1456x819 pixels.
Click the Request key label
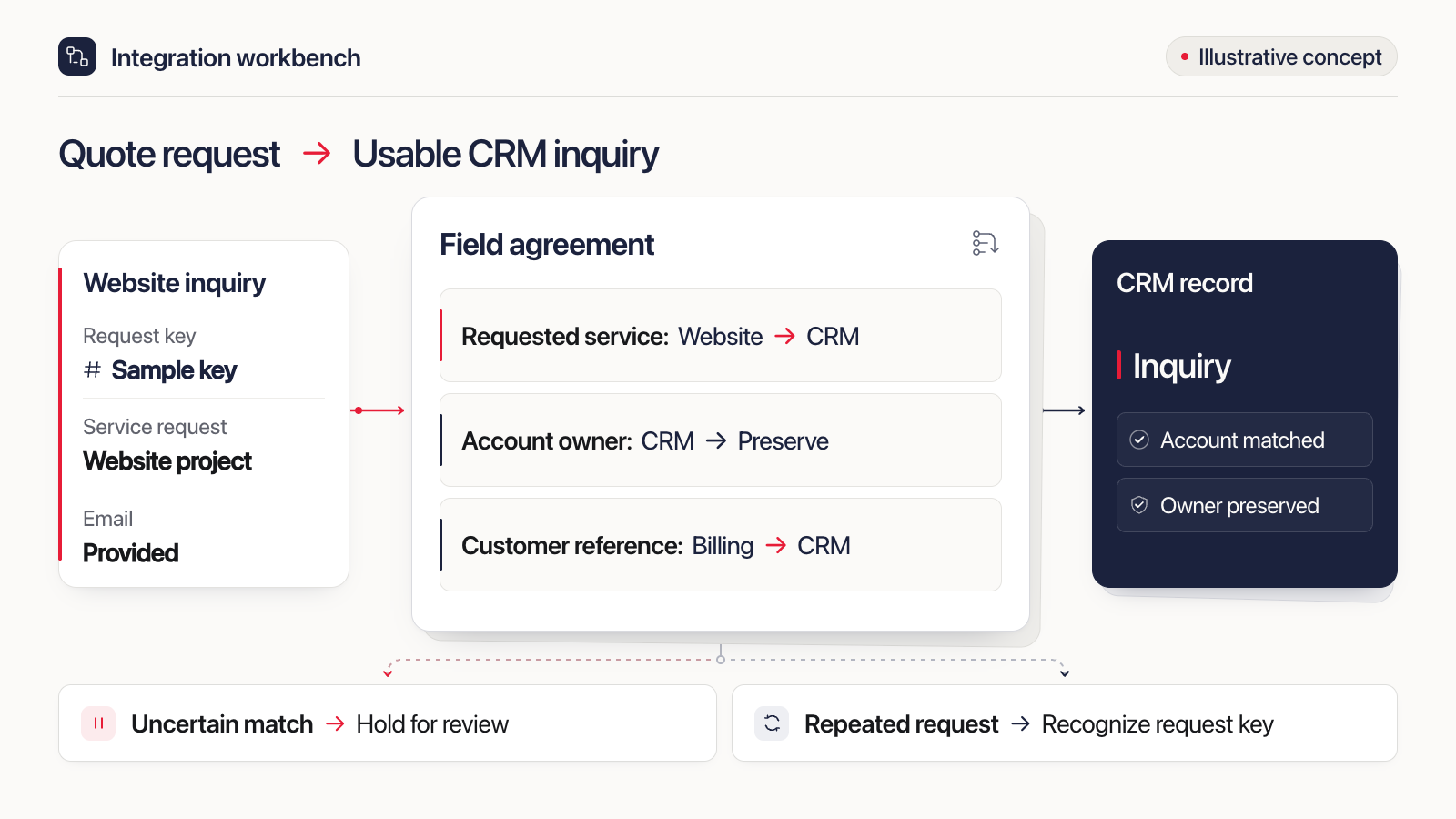click(x=139, y=336)
